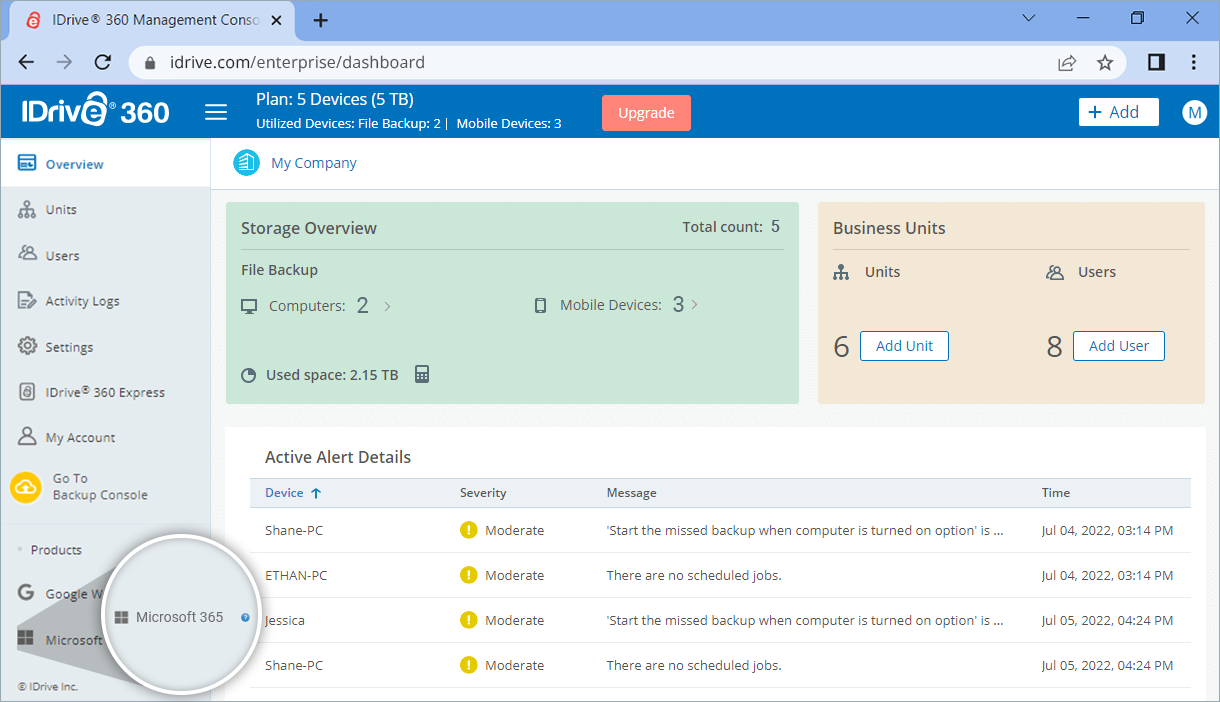Click the Activity Logs sidebar icon
Screen dimensions: 1220x702
[27, 300]
